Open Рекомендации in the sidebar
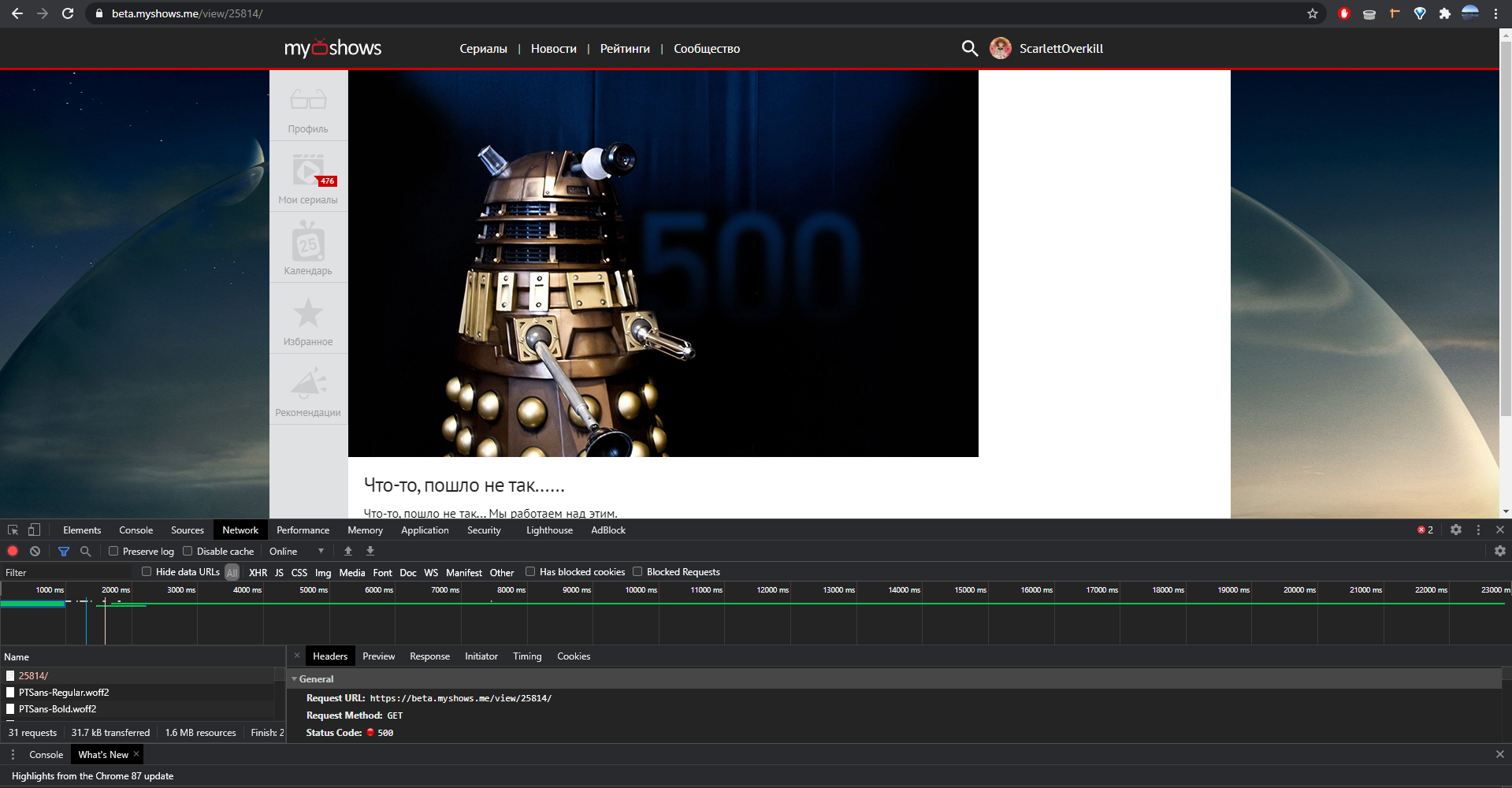The image size is (1512, 788). click(308, 389)
